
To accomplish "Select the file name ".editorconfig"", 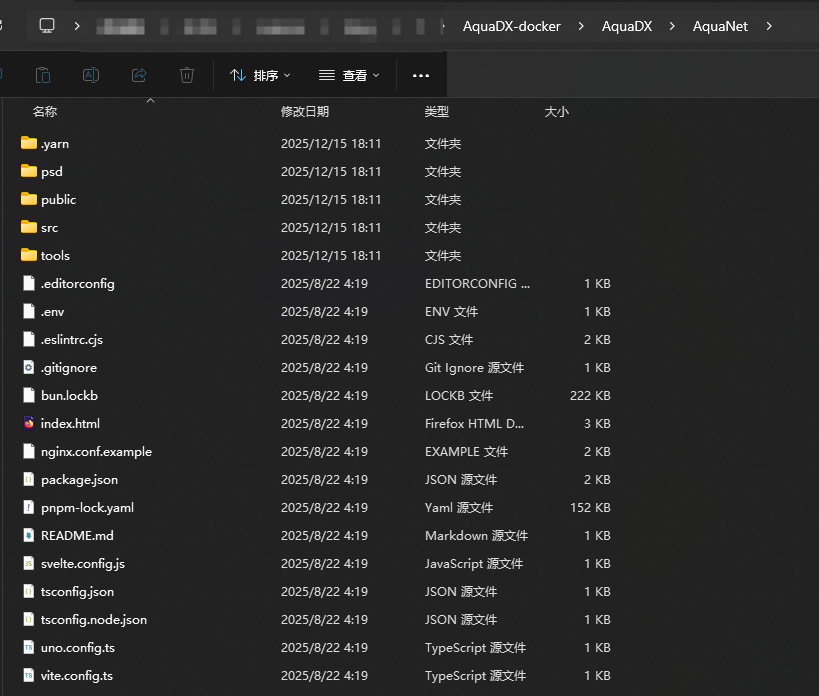I will click(x=78, y=284).
